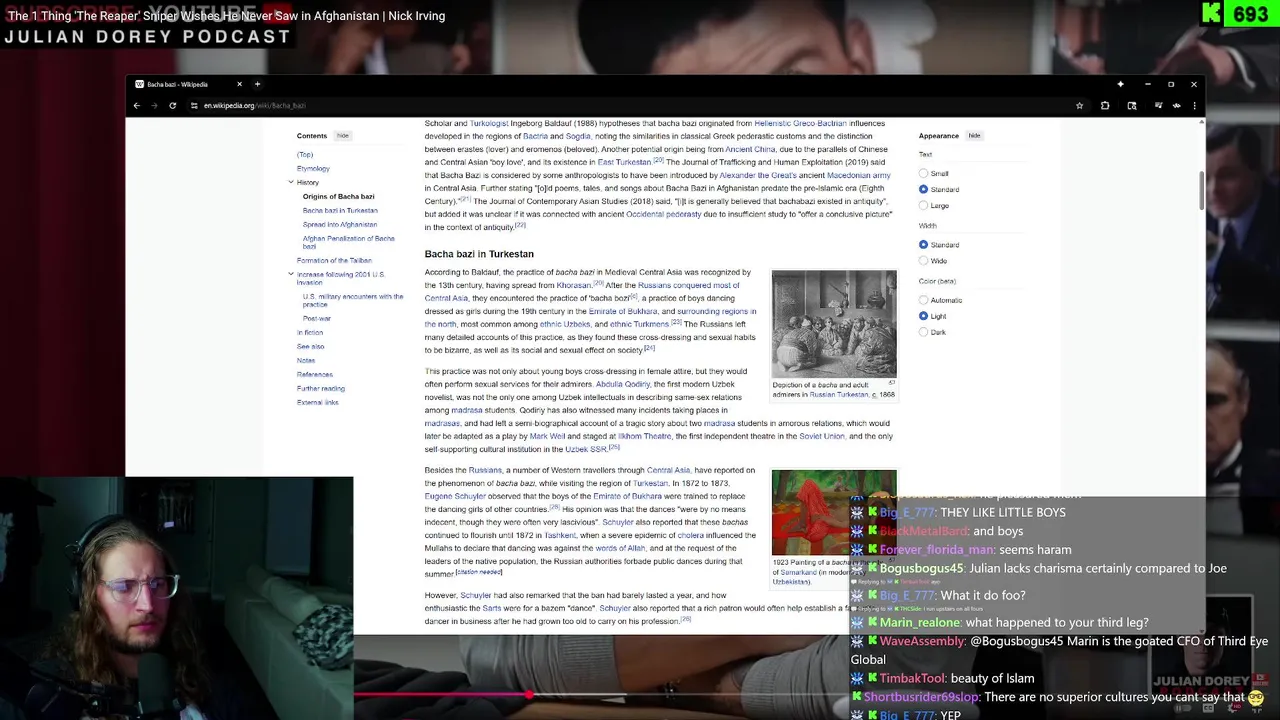Screen dimensions: 1280x720
Task: Close the Bacha bazi Wikipedia tab
Action: [x=239, y=84]
